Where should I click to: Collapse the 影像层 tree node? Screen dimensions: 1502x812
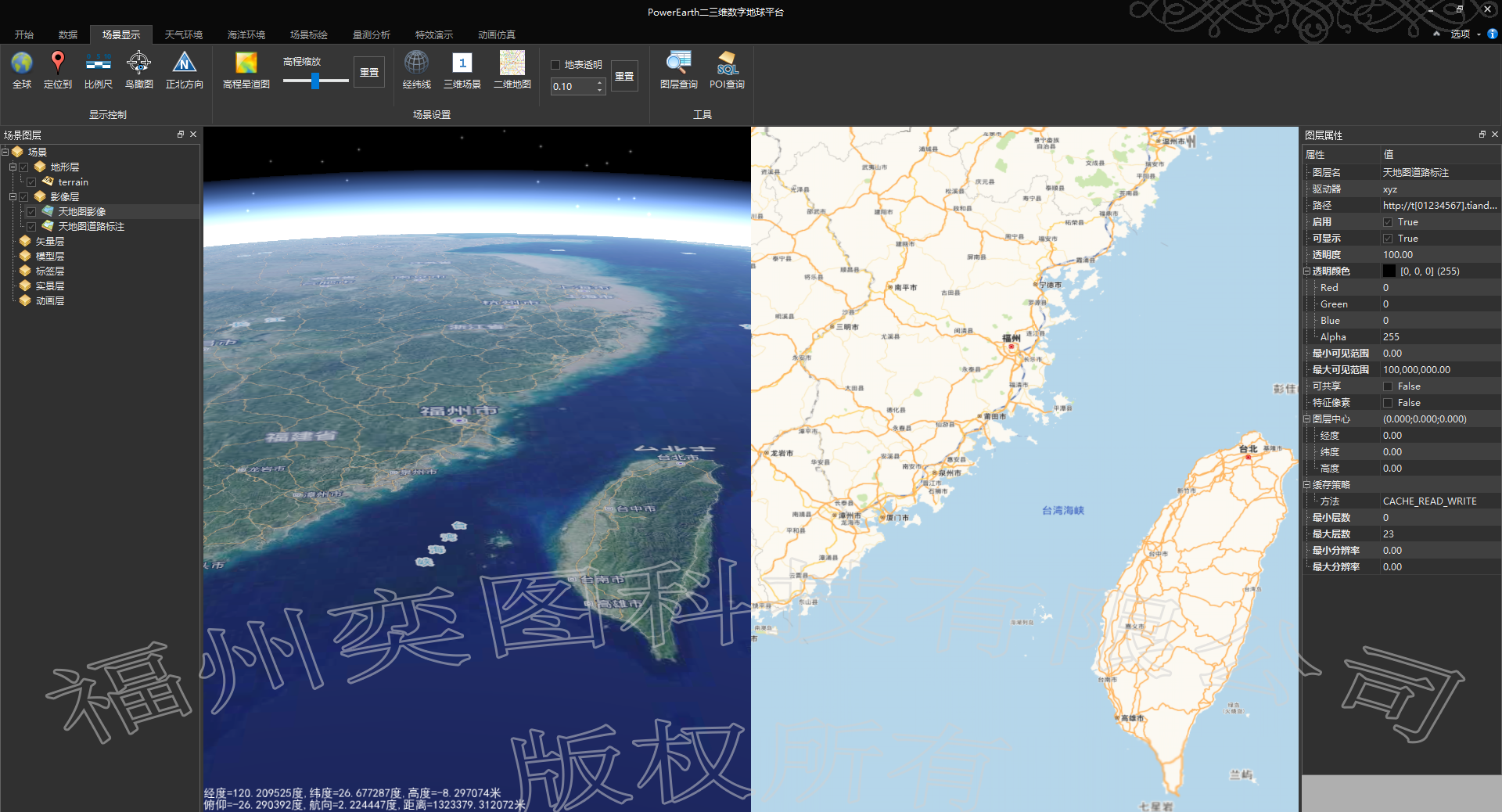tap(13, 196)
